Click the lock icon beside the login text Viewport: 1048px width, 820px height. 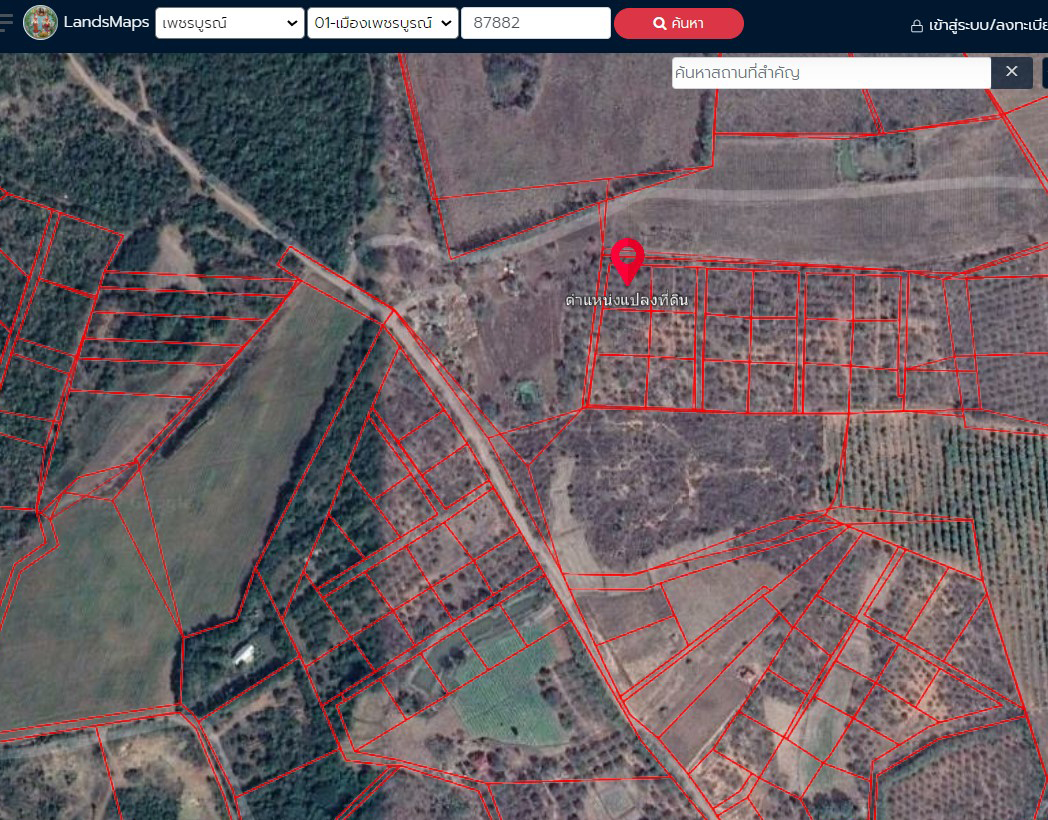(916, 26)
